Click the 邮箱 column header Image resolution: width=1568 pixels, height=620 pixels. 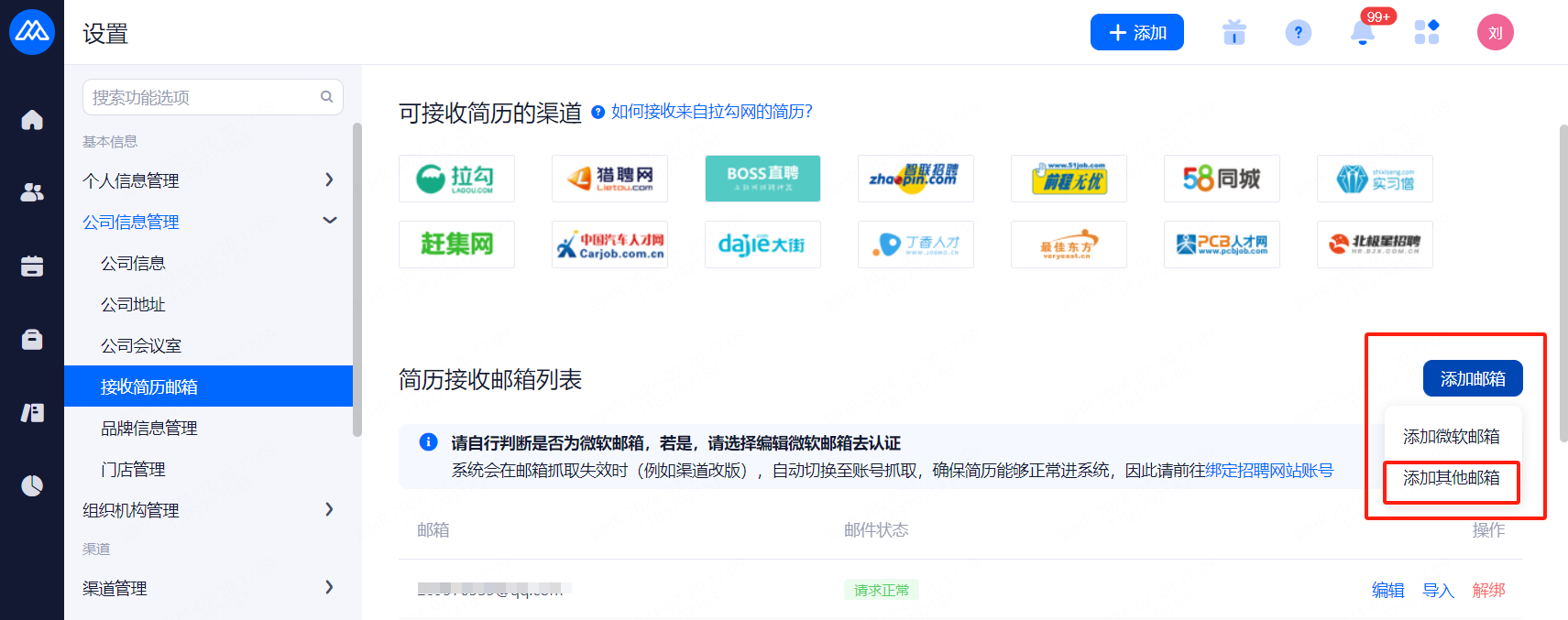pos(433,530)
